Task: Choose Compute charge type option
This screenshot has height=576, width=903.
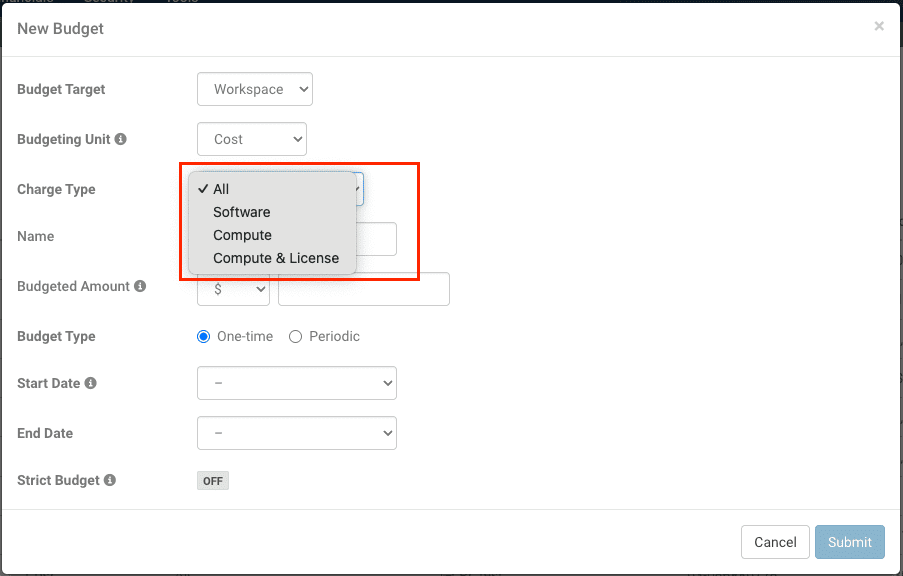Action: (x=242, y=235)
